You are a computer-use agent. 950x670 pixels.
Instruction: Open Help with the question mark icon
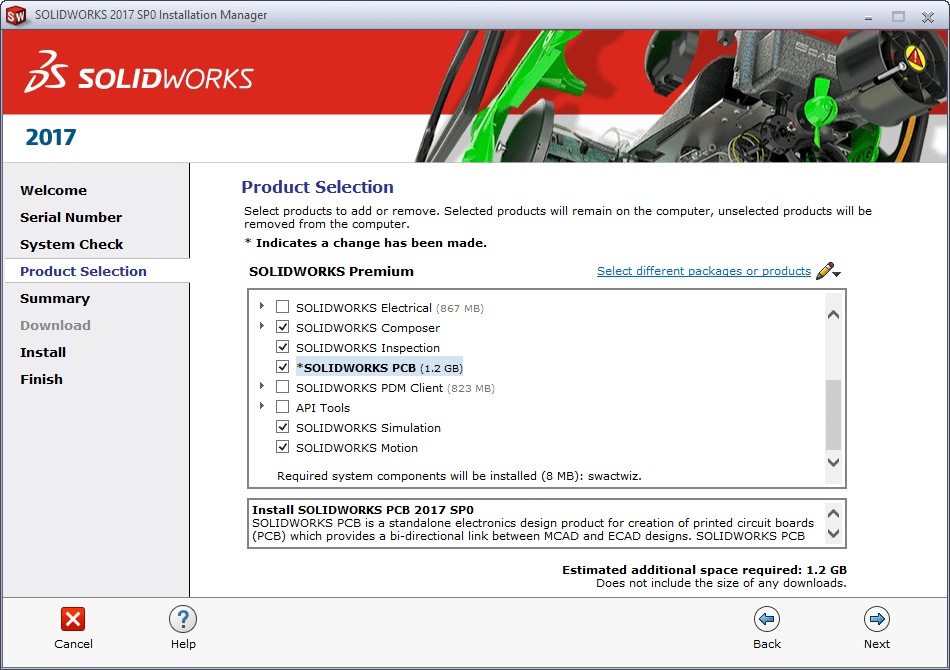coord(183,619)
